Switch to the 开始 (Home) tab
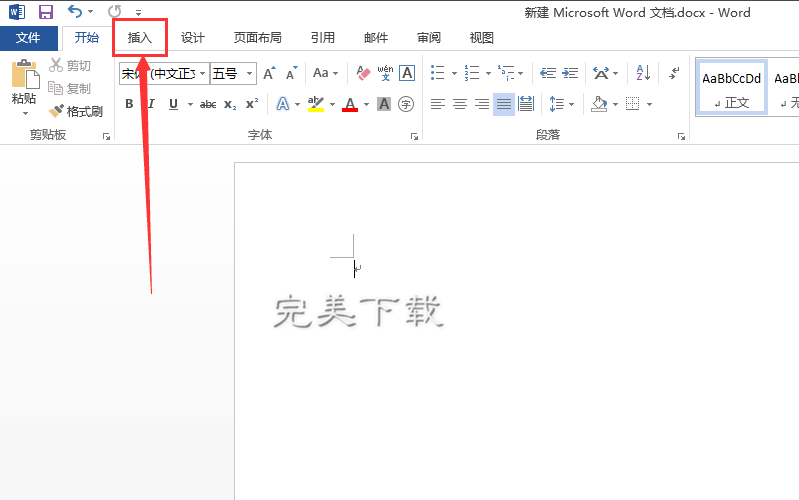The width and height of the screenshot is (799, 500). click(87, 38)
